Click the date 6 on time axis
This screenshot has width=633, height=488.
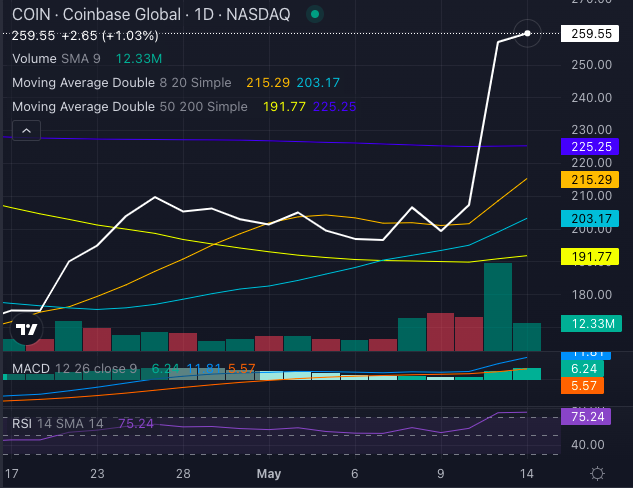tap(354, 473)
